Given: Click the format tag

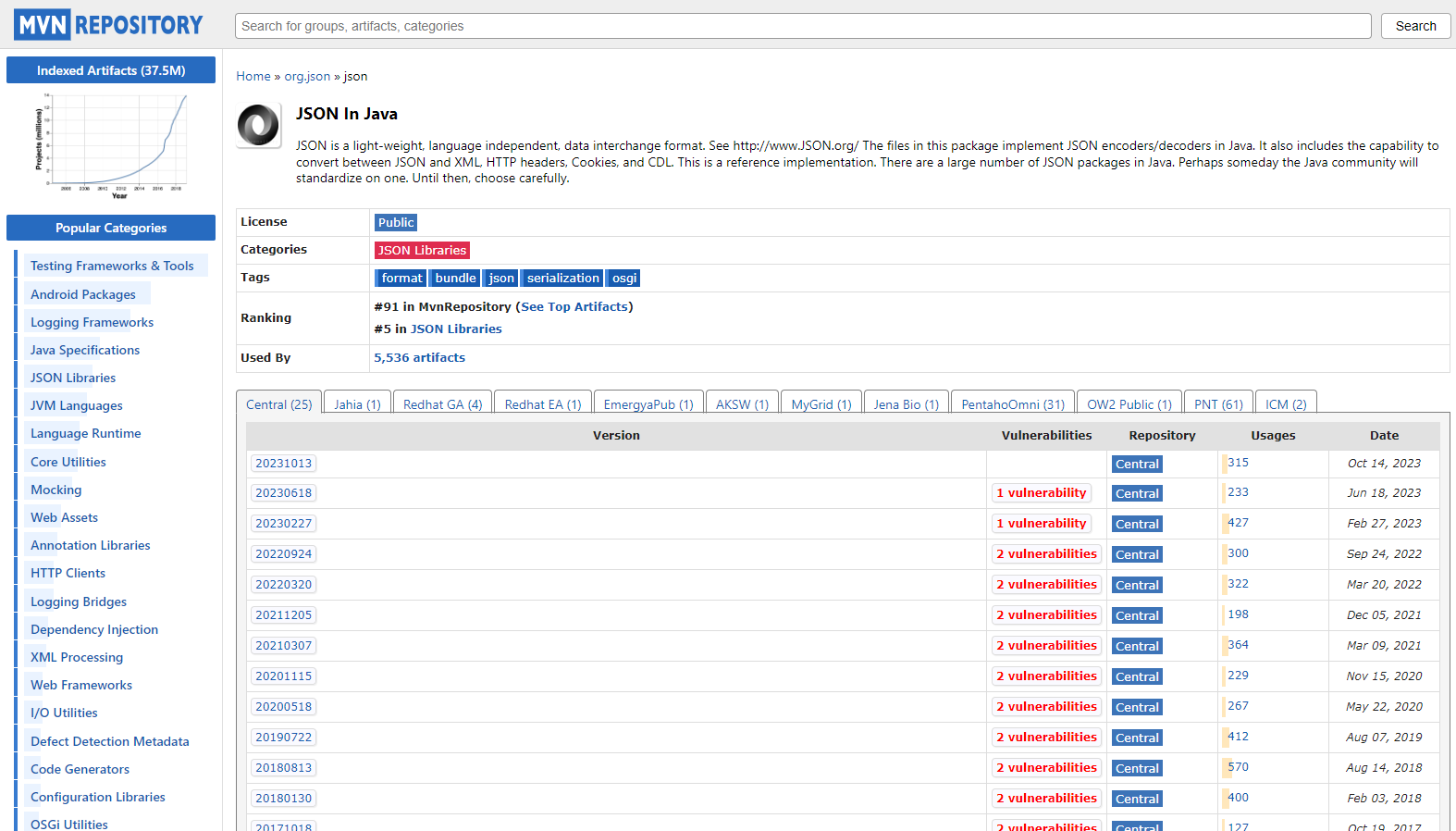Looking at the screenshot, I should tap(401, 278).
